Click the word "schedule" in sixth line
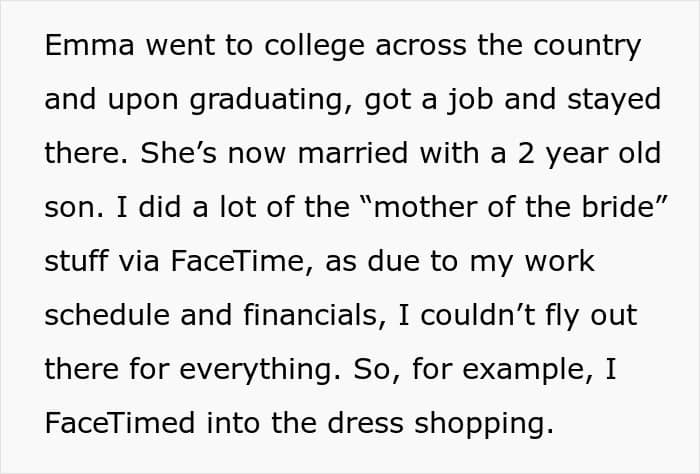This screenshot has width=700, height=474. (x=107, y=315)
